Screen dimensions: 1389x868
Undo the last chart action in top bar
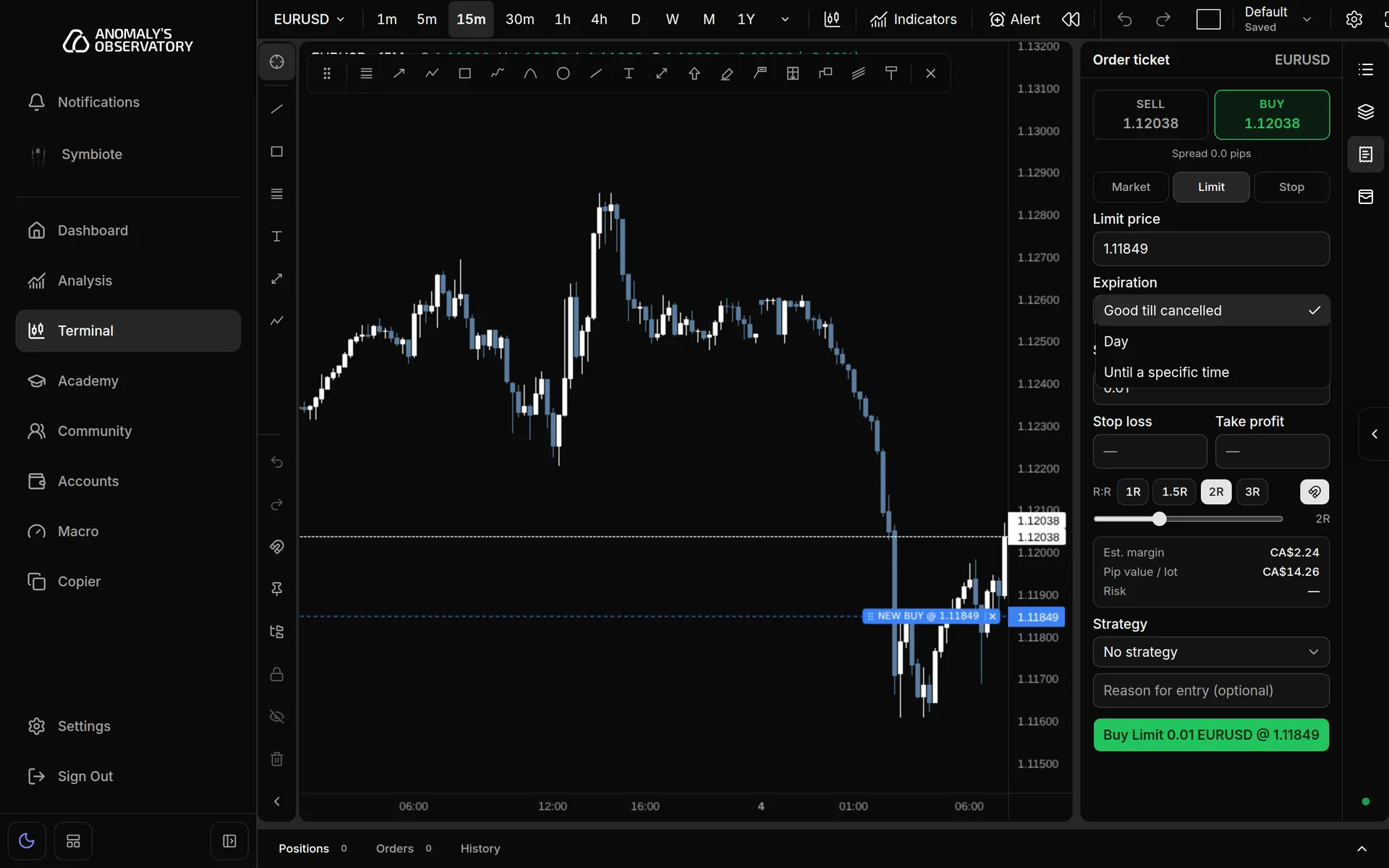1124,20
